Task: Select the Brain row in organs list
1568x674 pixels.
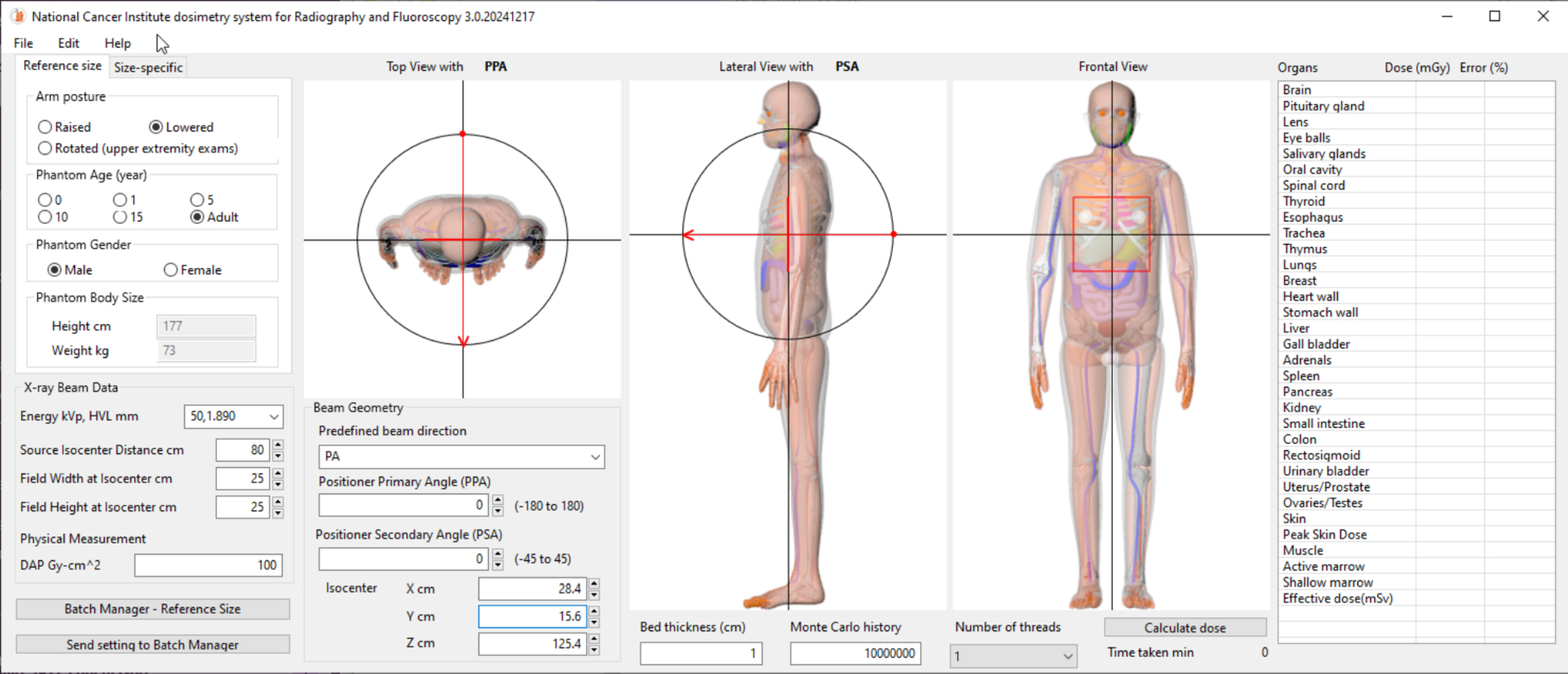Action: [x=1417, y=90]
